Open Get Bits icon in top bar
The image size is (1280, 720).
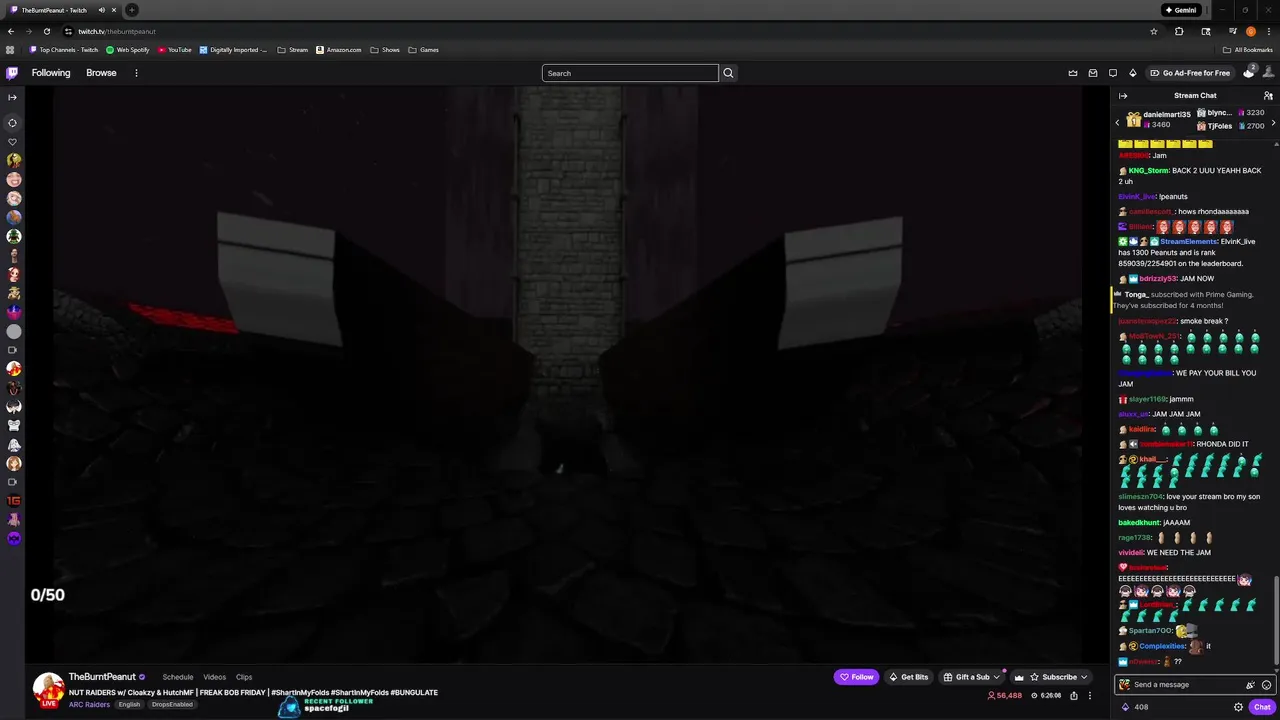pos(1132,73)
